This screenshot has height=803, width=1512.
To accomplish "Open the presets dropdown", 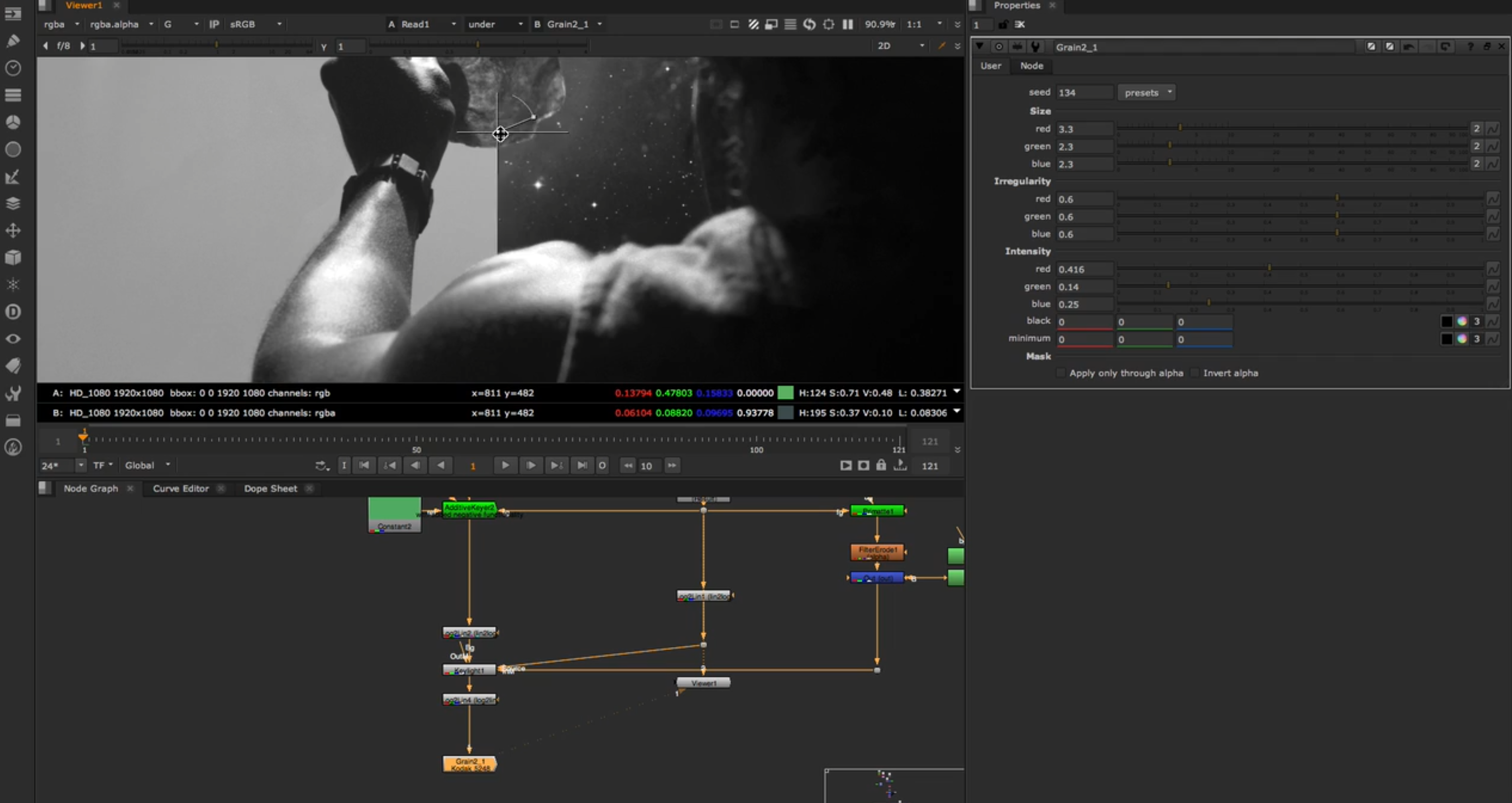I will point(1146,93).
